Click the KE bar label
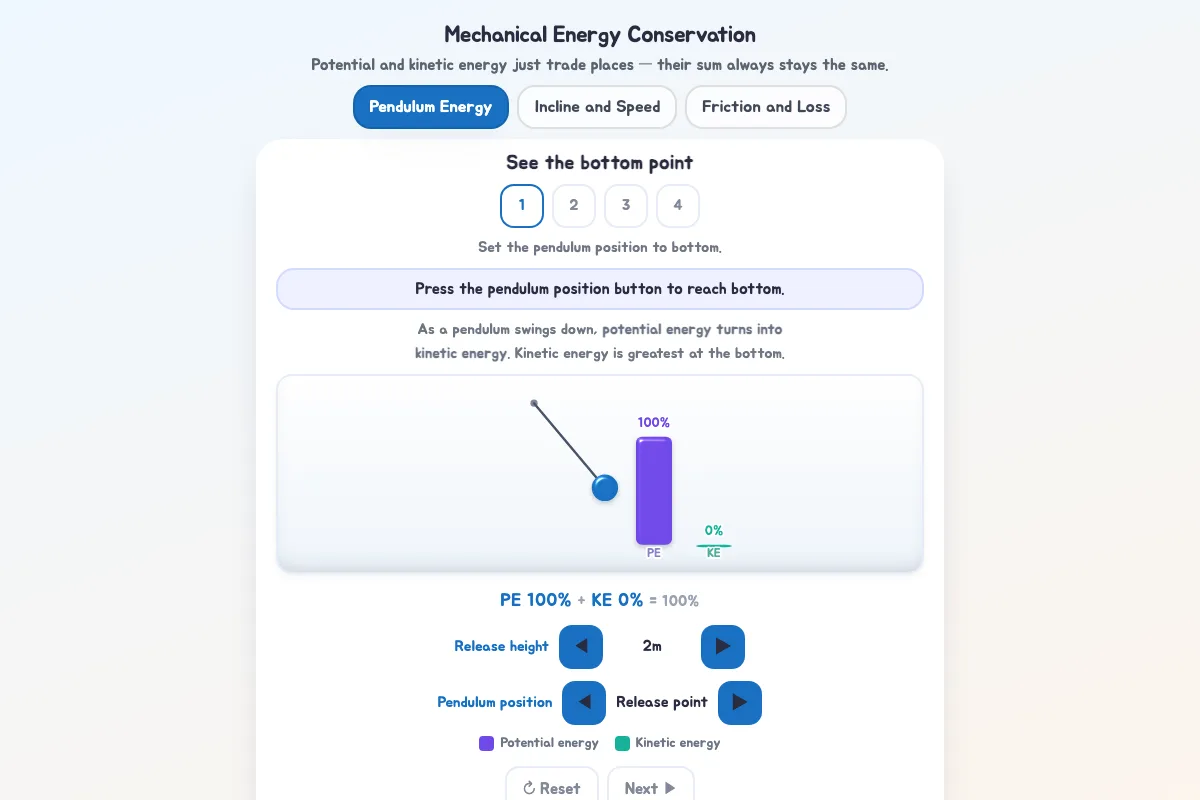 point(714,553)
